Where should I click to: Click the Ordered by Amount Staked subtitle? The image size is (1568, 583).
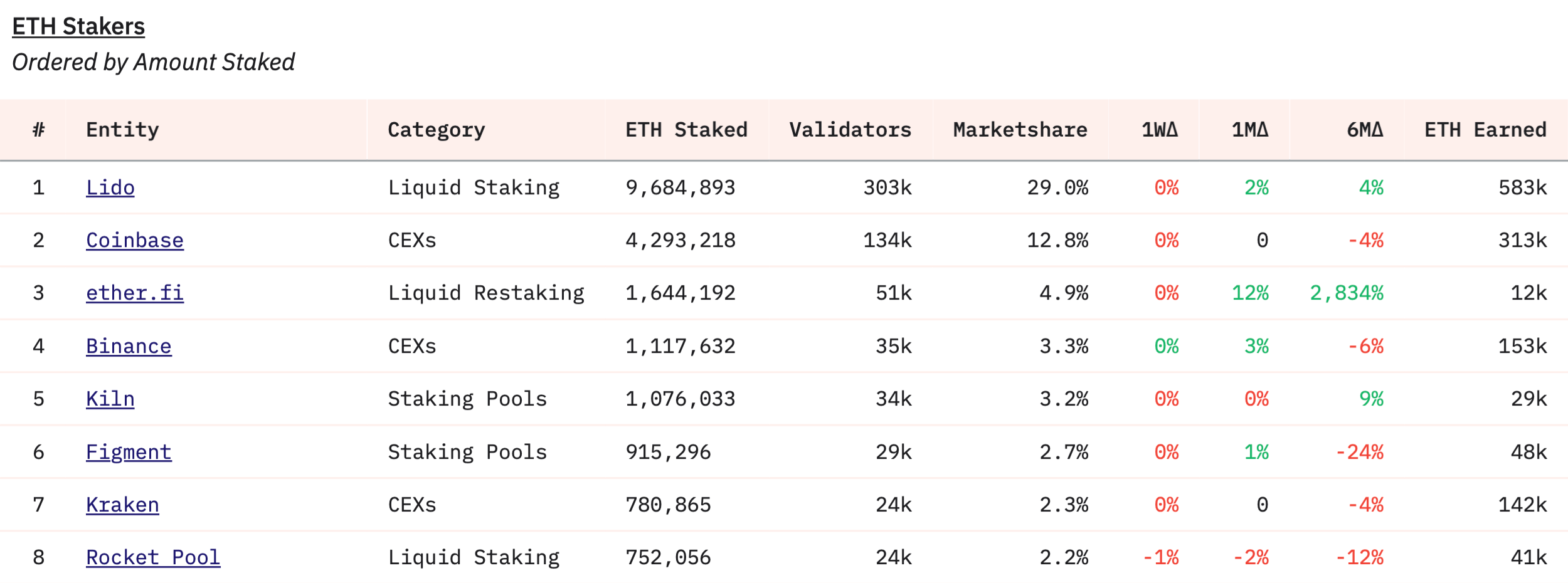click(154, 62)
